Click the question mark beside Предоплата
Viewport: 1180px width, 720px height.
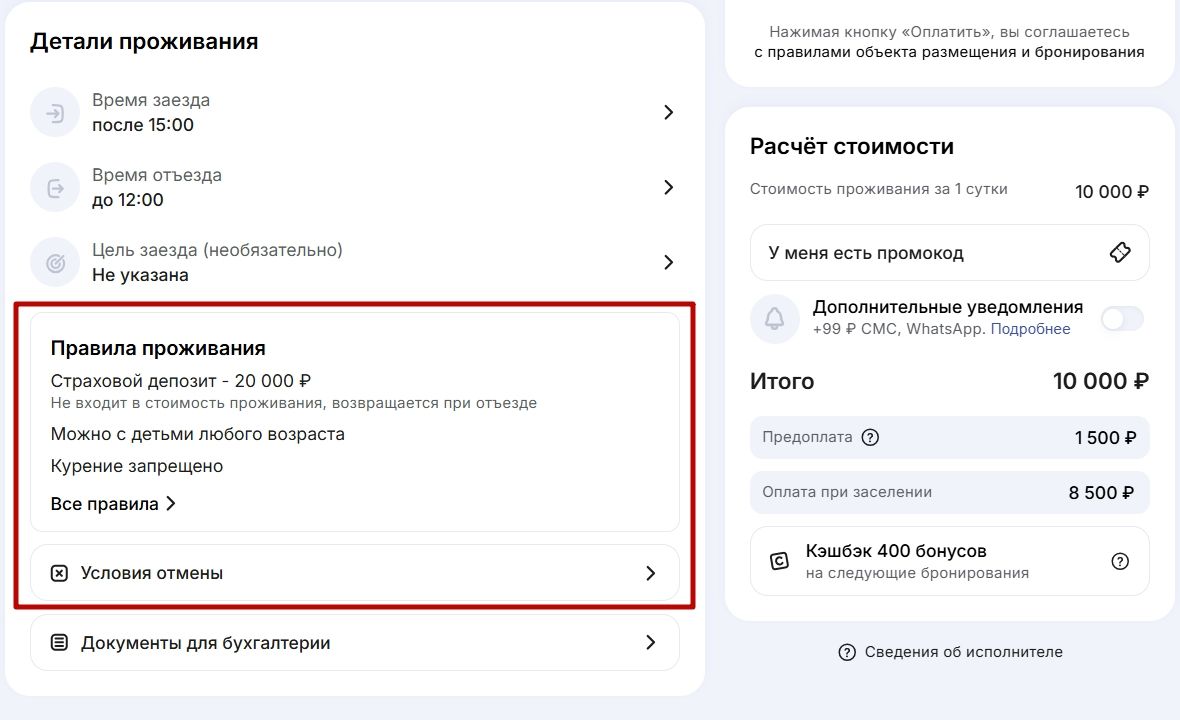[x=870, y=437]
